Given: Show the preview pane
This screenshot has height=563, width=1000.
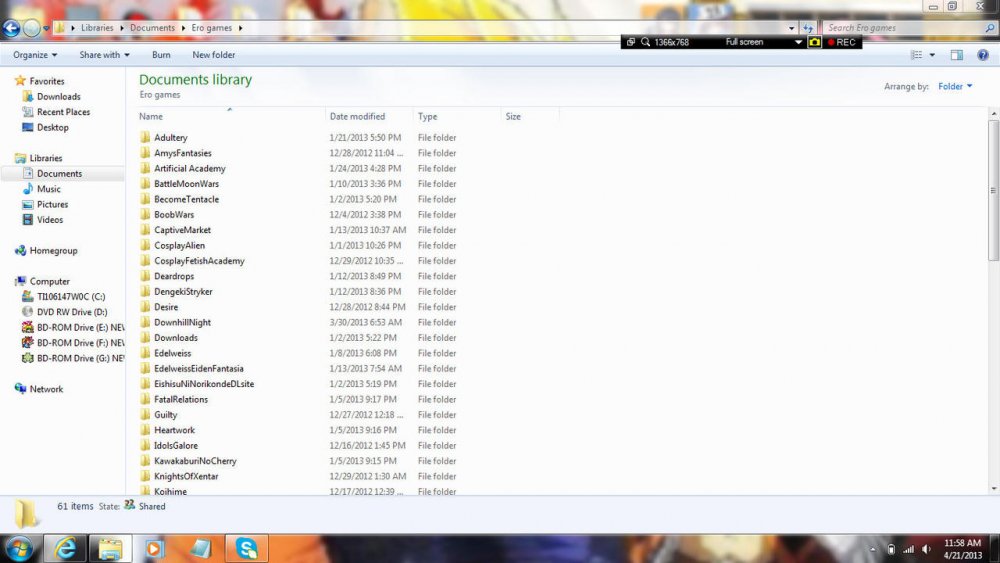Looking at the screenshot, I should click(x=957, y=55).
